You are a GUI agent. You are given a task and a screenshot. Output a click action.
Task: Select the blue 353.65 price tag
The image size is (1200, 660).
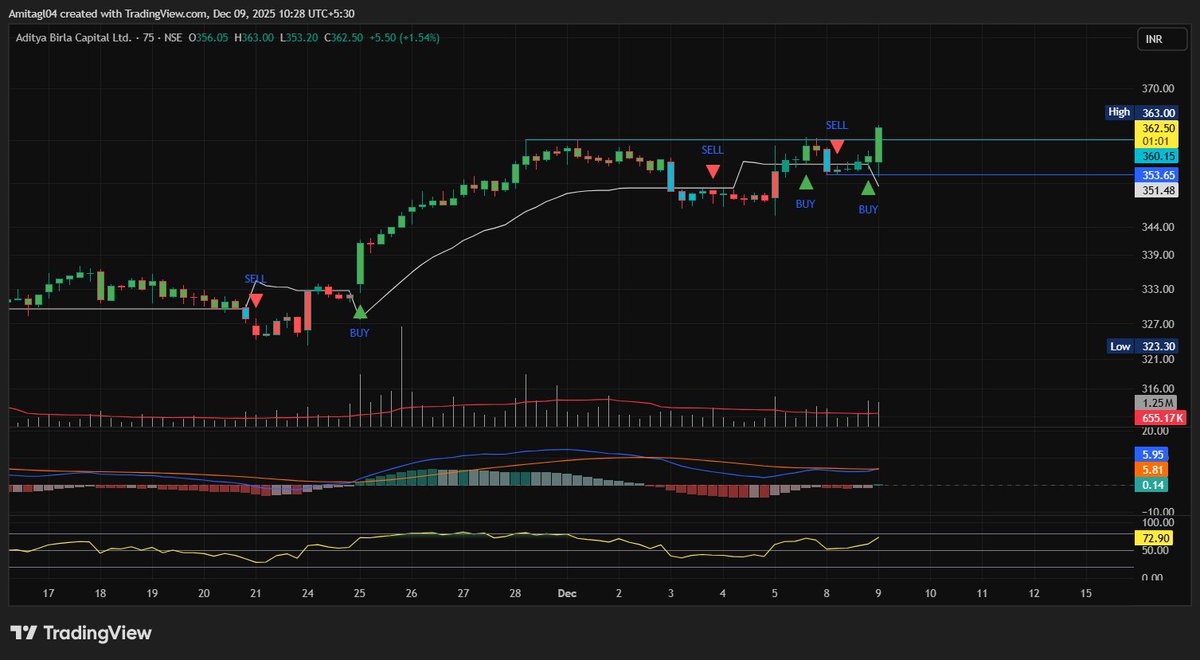1156,175
